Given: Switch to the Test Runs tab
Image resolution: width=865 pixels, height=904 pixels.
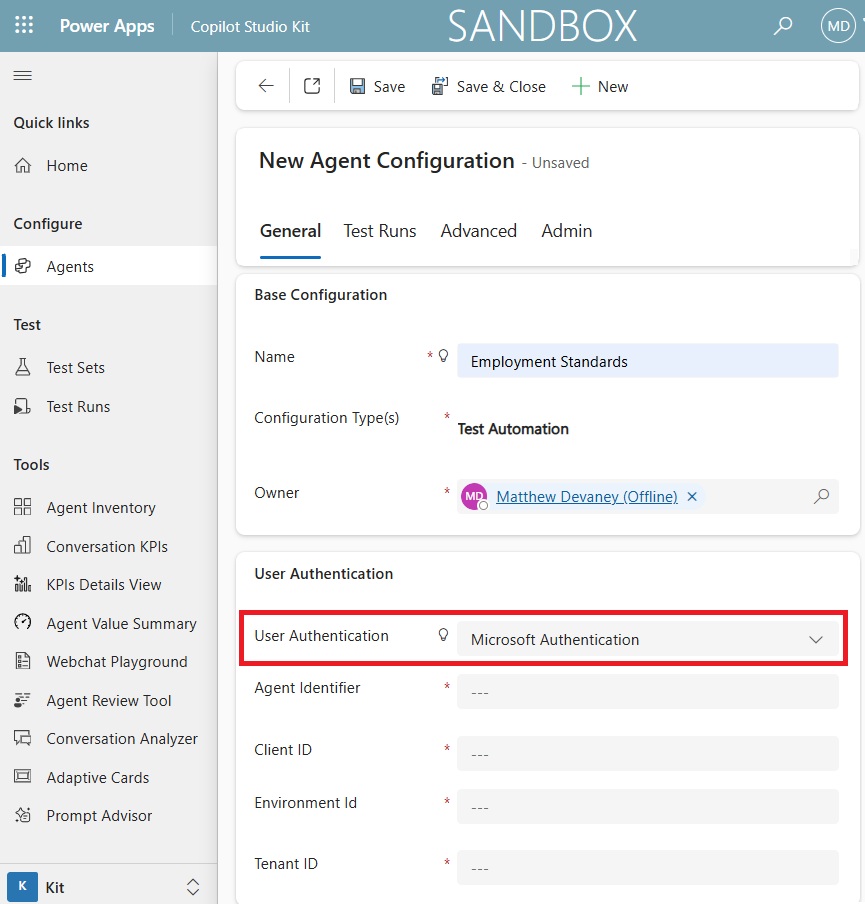Looking at the screenshot, I should (x=380, y=231).
